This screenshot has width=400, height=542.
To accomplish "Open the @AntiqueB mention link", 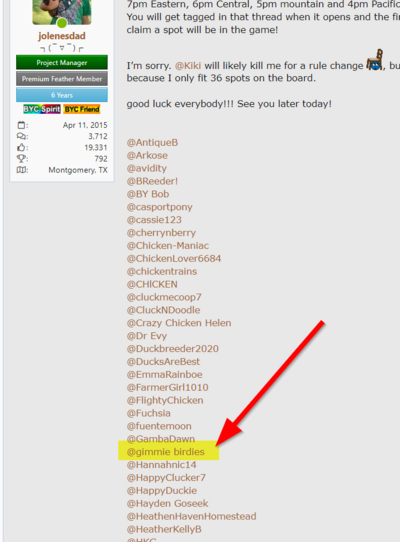I will pos(152,143).
